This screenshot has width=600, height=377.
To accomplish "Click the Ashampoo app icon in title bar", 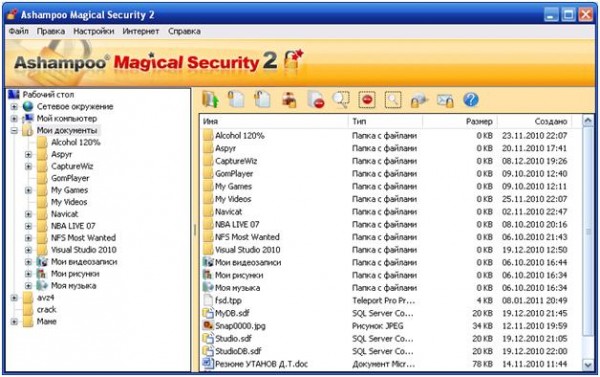I will pyautogui.click(x=12, y=15).
